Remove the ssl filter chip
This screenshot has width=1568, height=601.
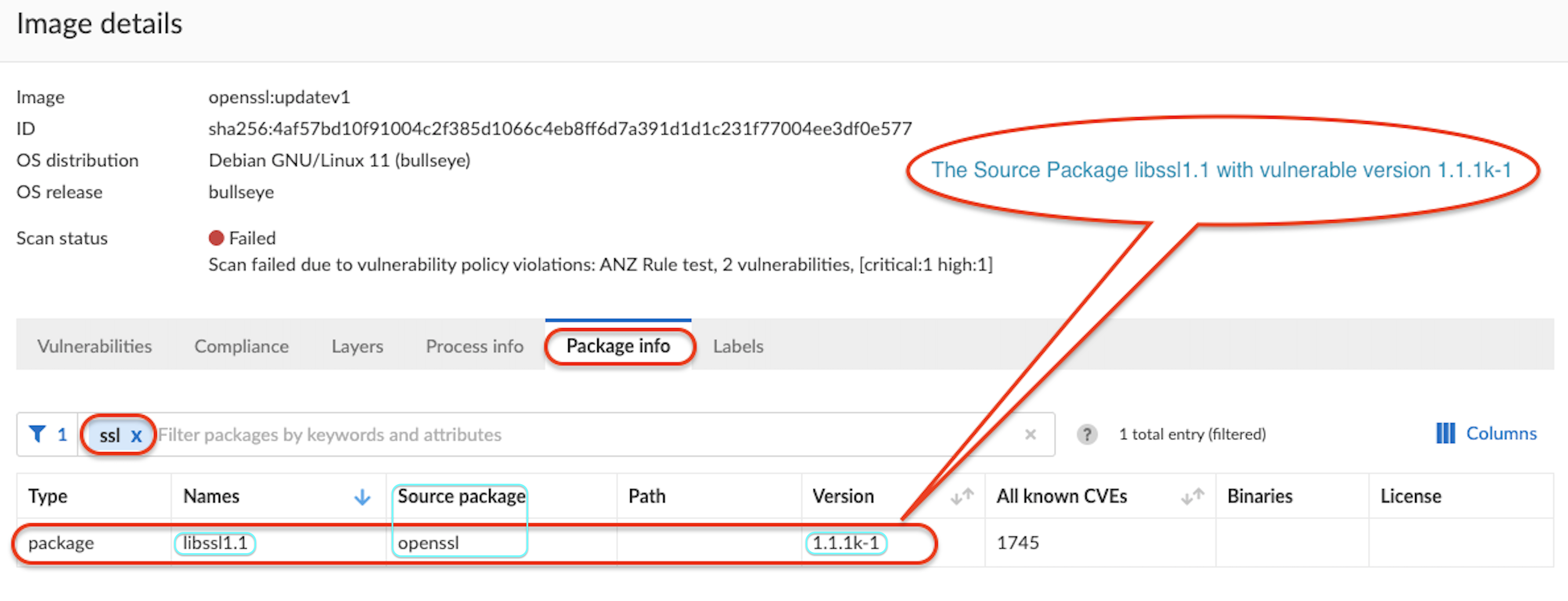pos(136,435)
